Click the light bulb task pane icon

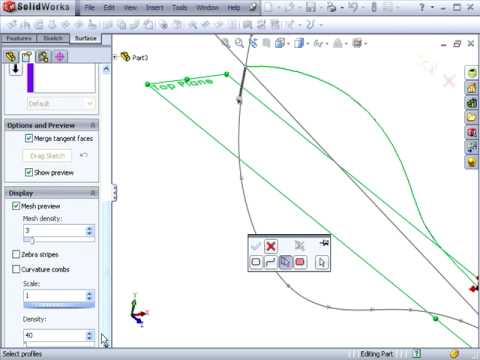pyautogui.click(x=472, y=162)
